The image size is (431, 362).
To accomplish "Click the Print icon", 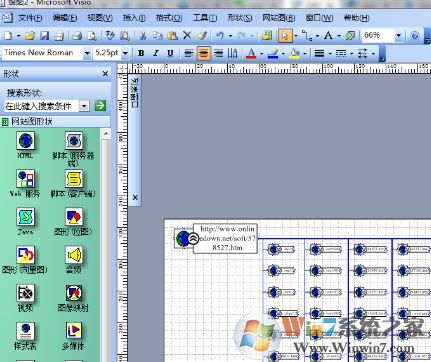I will coord(77,35).
